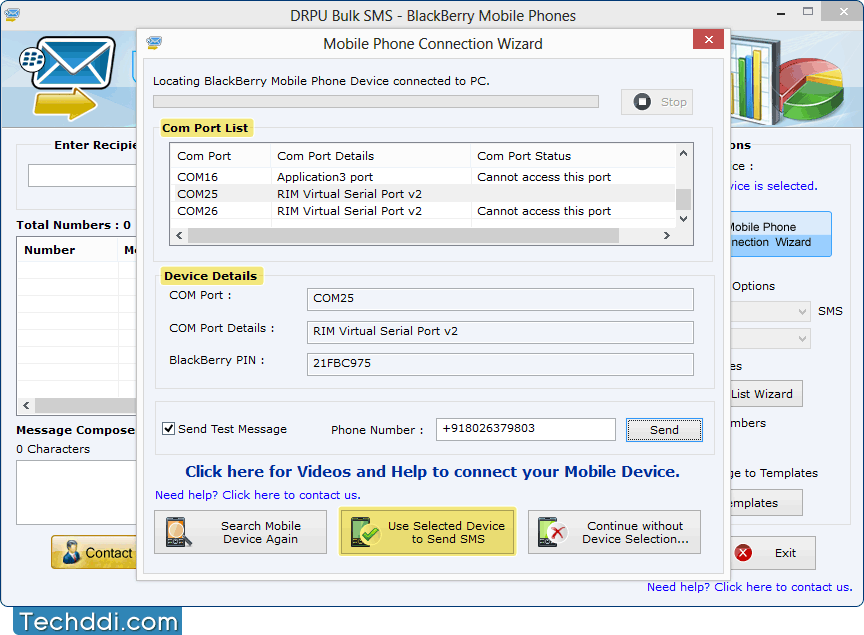
Task: Click the Contact button in main window
Action: point(94,552)
